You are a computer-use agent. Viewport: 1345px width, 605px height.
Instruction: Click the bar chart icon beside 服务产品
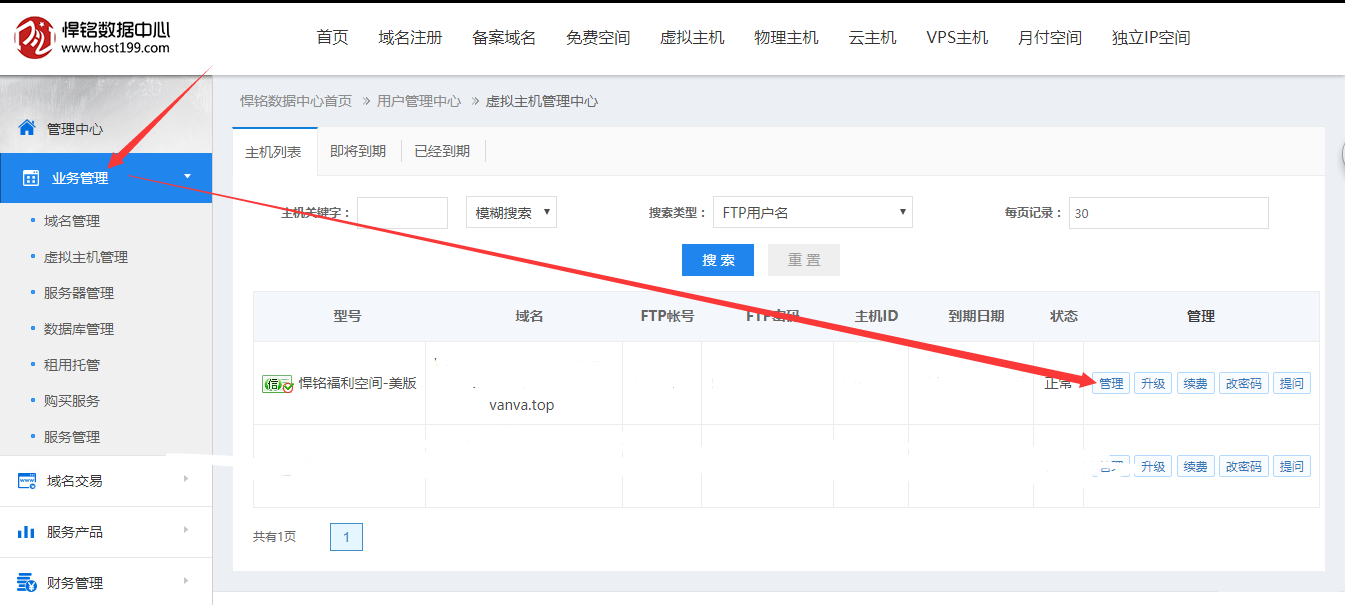pyautogui.click(x=27, y=532)
